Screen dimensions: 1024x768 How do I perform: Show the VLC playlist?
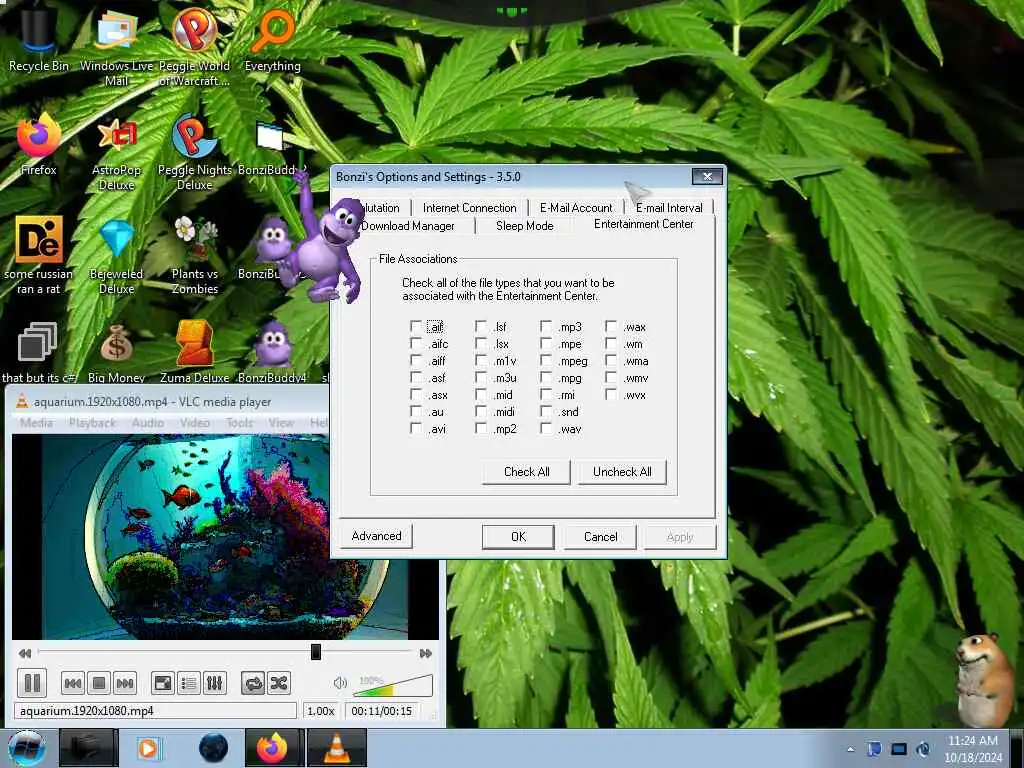[x=189, y=684]
